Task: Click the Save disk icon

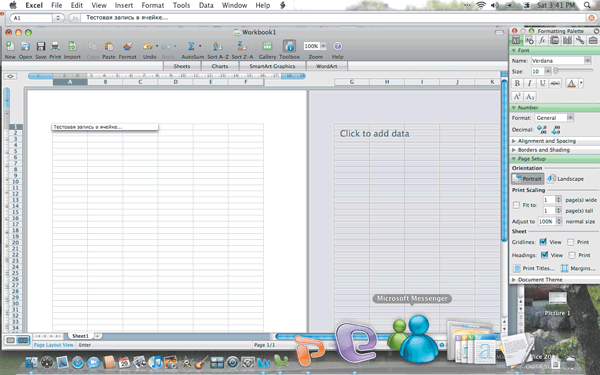Action: (x=41, y=46)
